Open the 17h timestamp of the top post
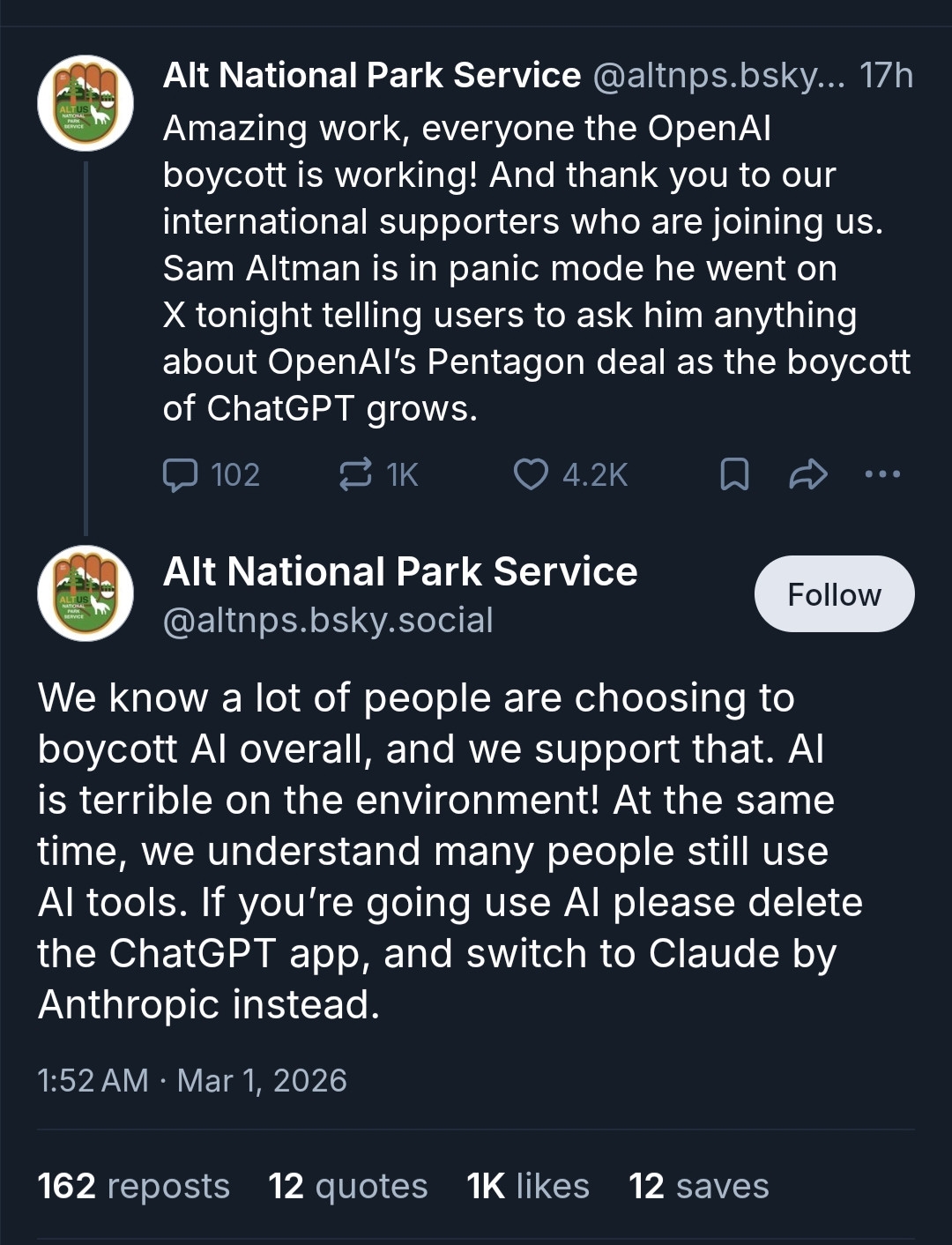The width and height of the screenshot is (952, 1245). [886, 76]
